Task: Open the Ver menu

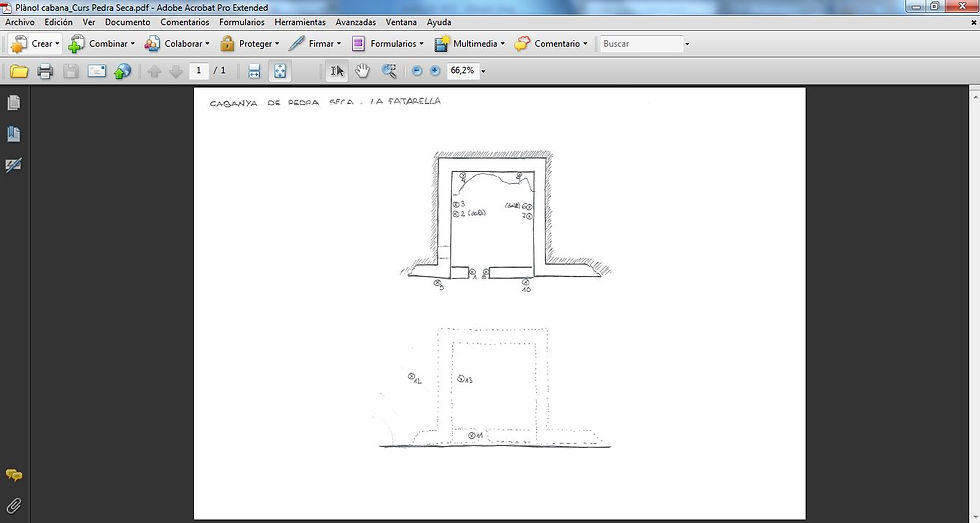Action: point(89,22)
